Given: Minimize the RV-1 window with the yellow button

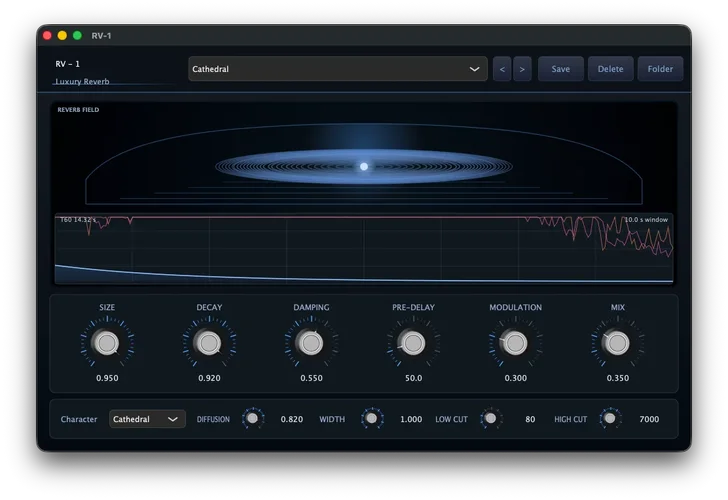Looking at the screenshot, I should [62, 35].
